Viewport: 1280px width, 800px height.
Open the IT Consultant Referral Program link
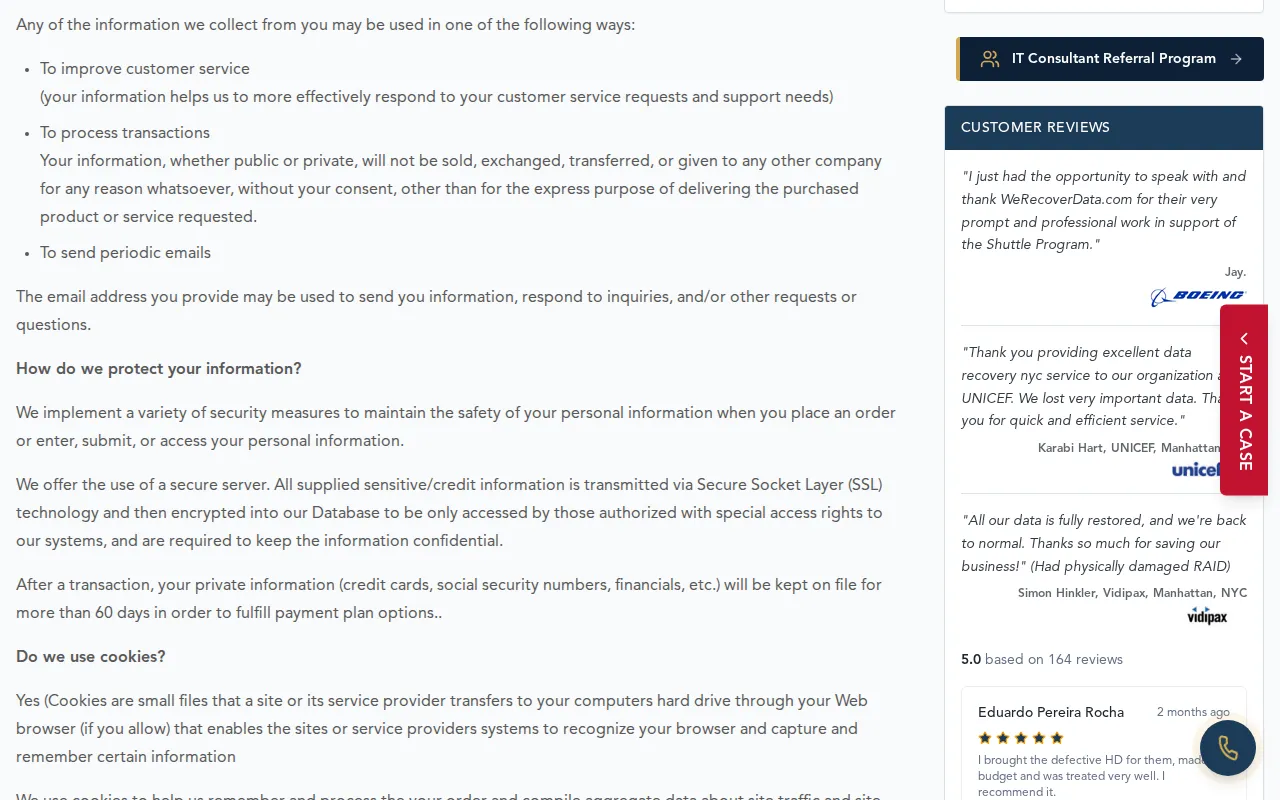(1113, 59)
